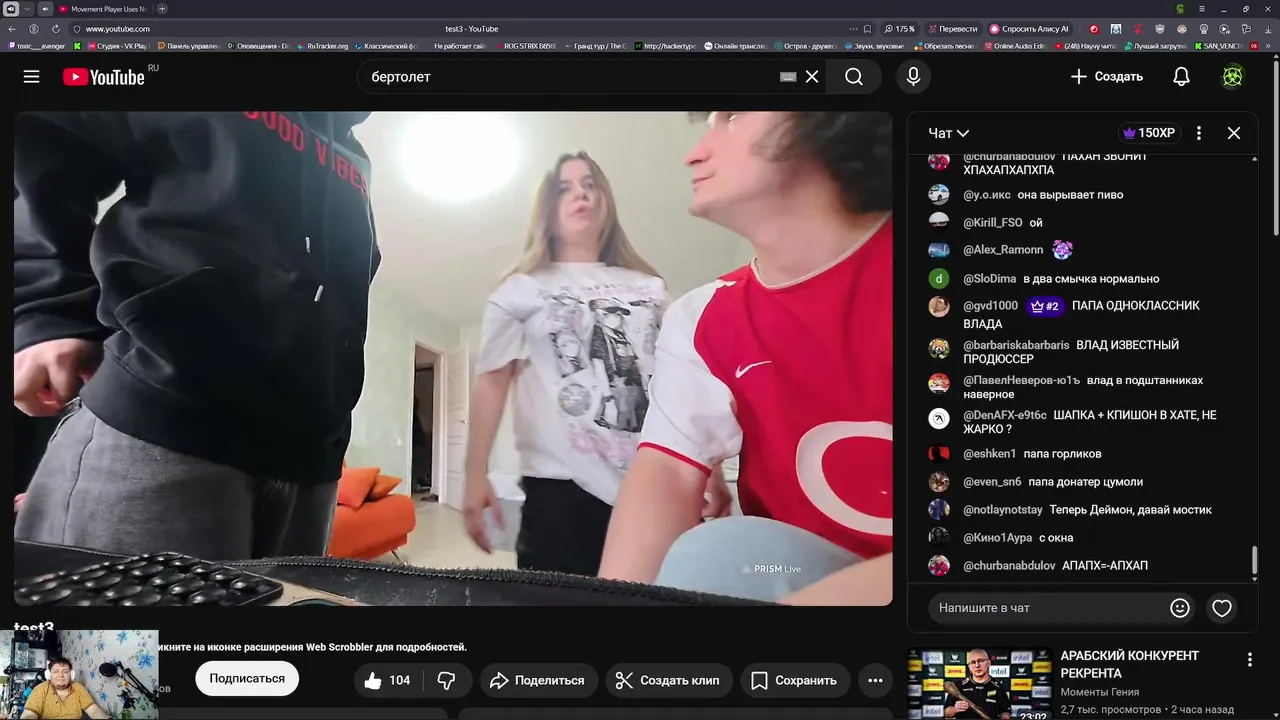Open YouTube notifications bell
The image size is (1280, 720).
click(x=1181, y=77)
